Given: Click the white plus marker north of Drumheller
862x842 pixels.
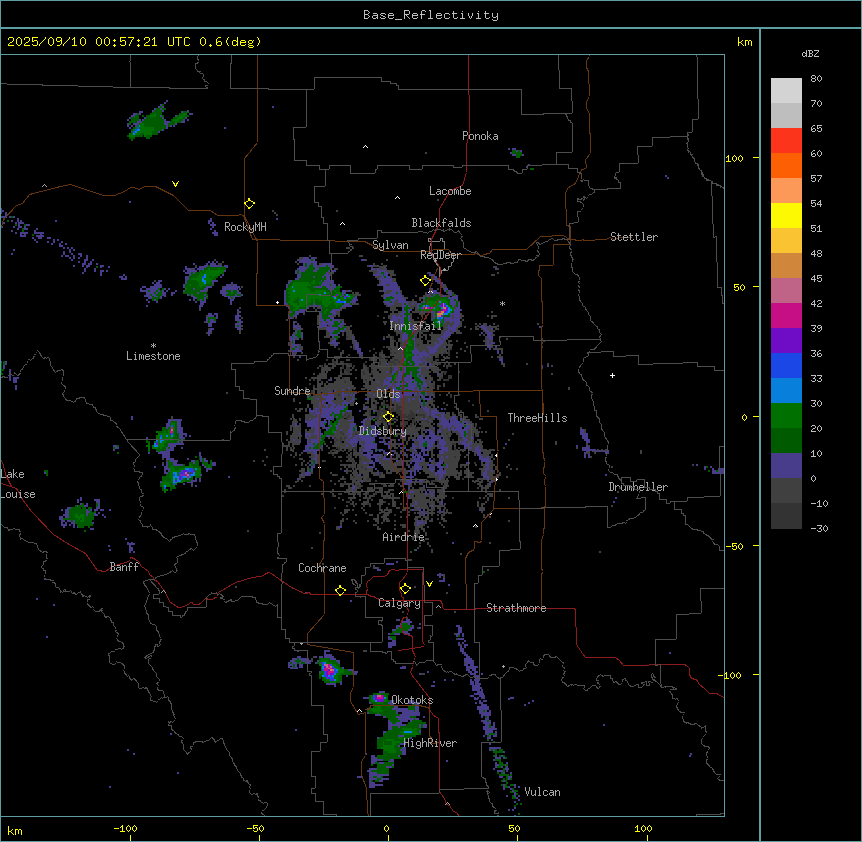Looking at the screenshot, I should (612, 375).
